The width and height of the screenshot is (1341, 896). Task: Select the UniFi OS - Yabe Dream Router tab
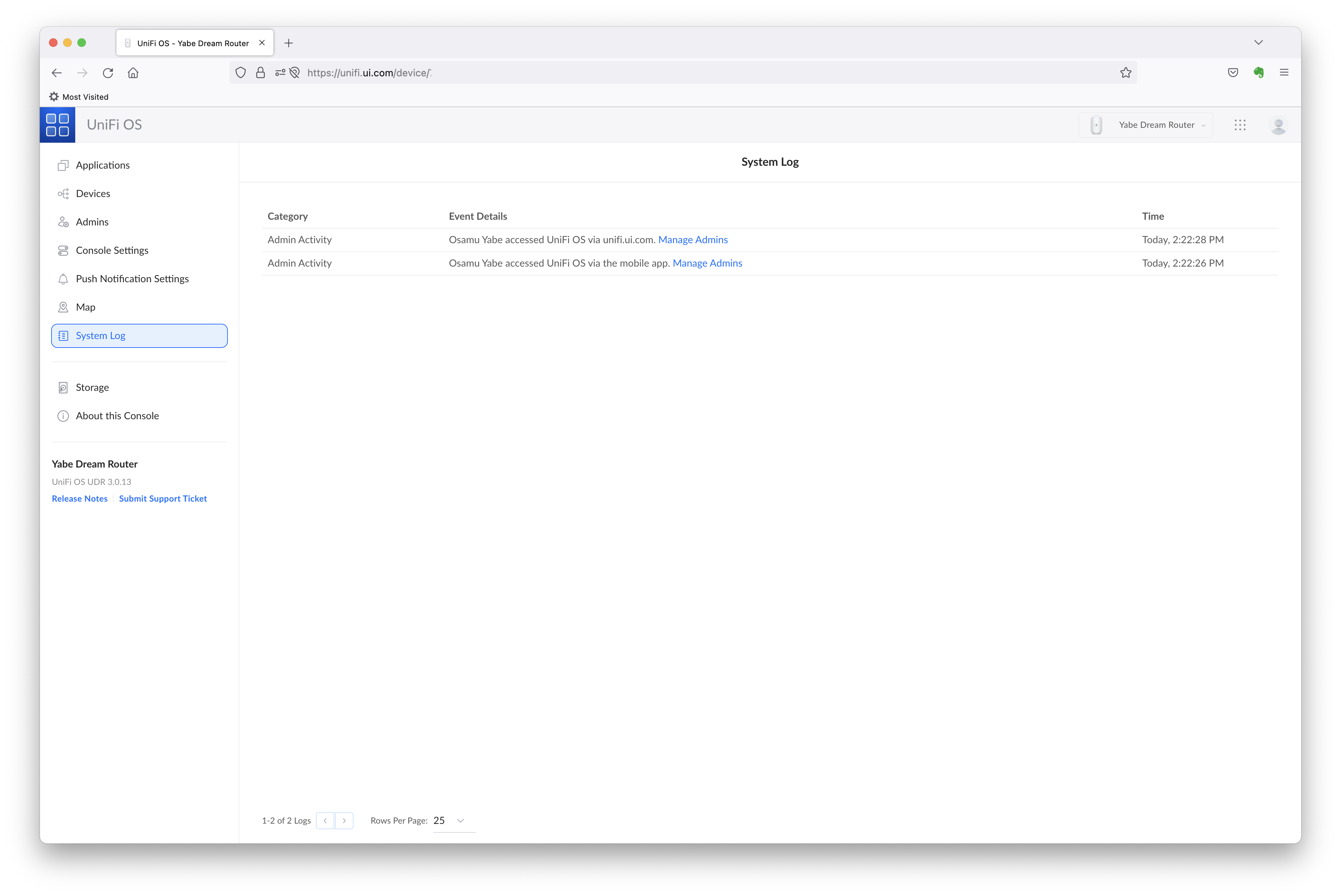click(x=194, y=43)
